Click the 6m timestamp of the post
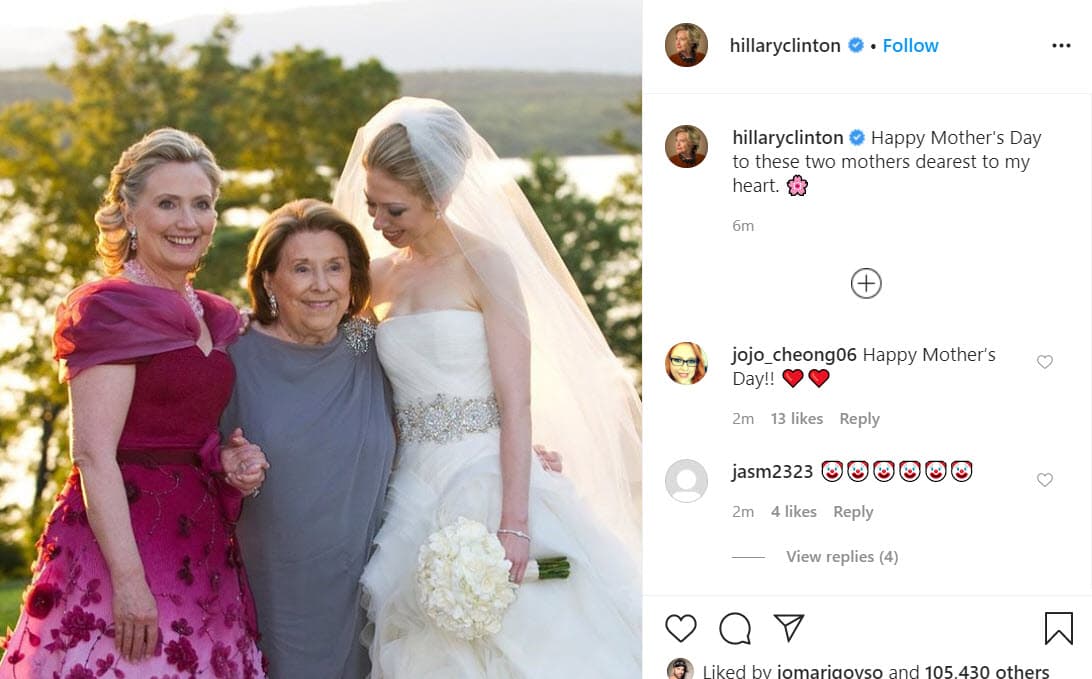Viewport: 1092px width, 679px height. pyautogui.click(x=743, y=225)
